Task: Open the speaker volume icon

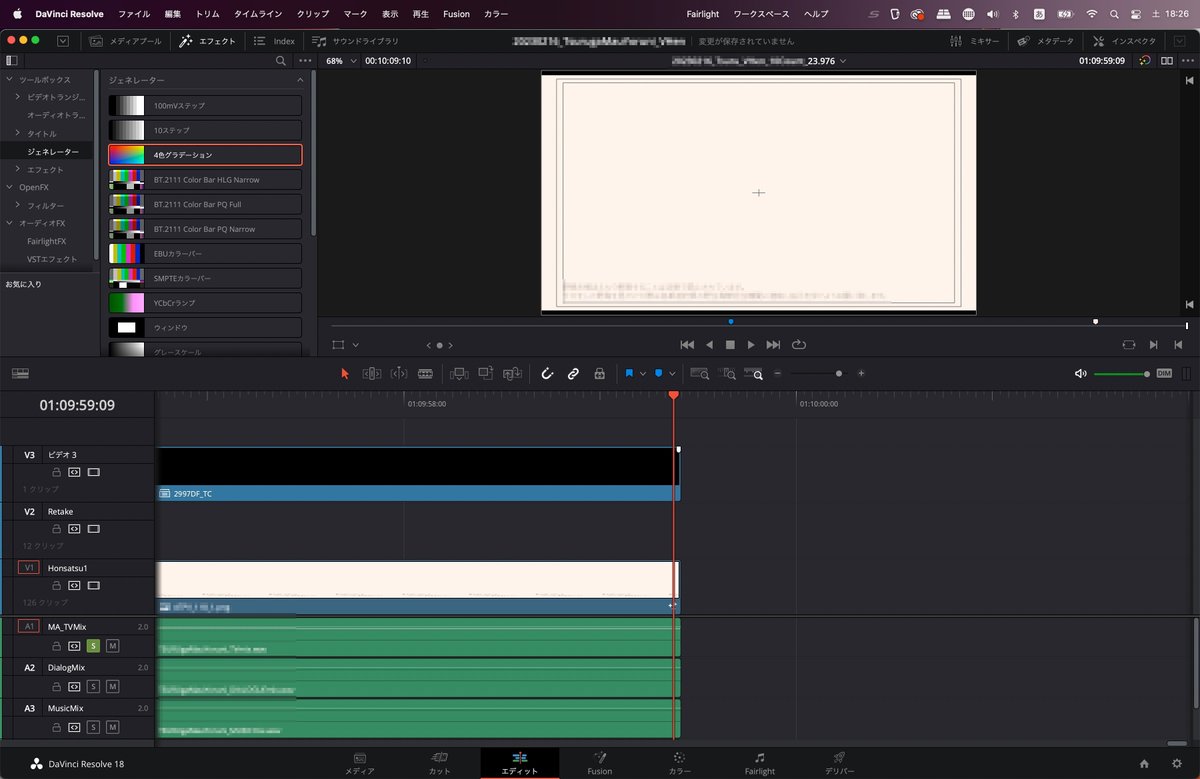Action: tap(1080, 373)
